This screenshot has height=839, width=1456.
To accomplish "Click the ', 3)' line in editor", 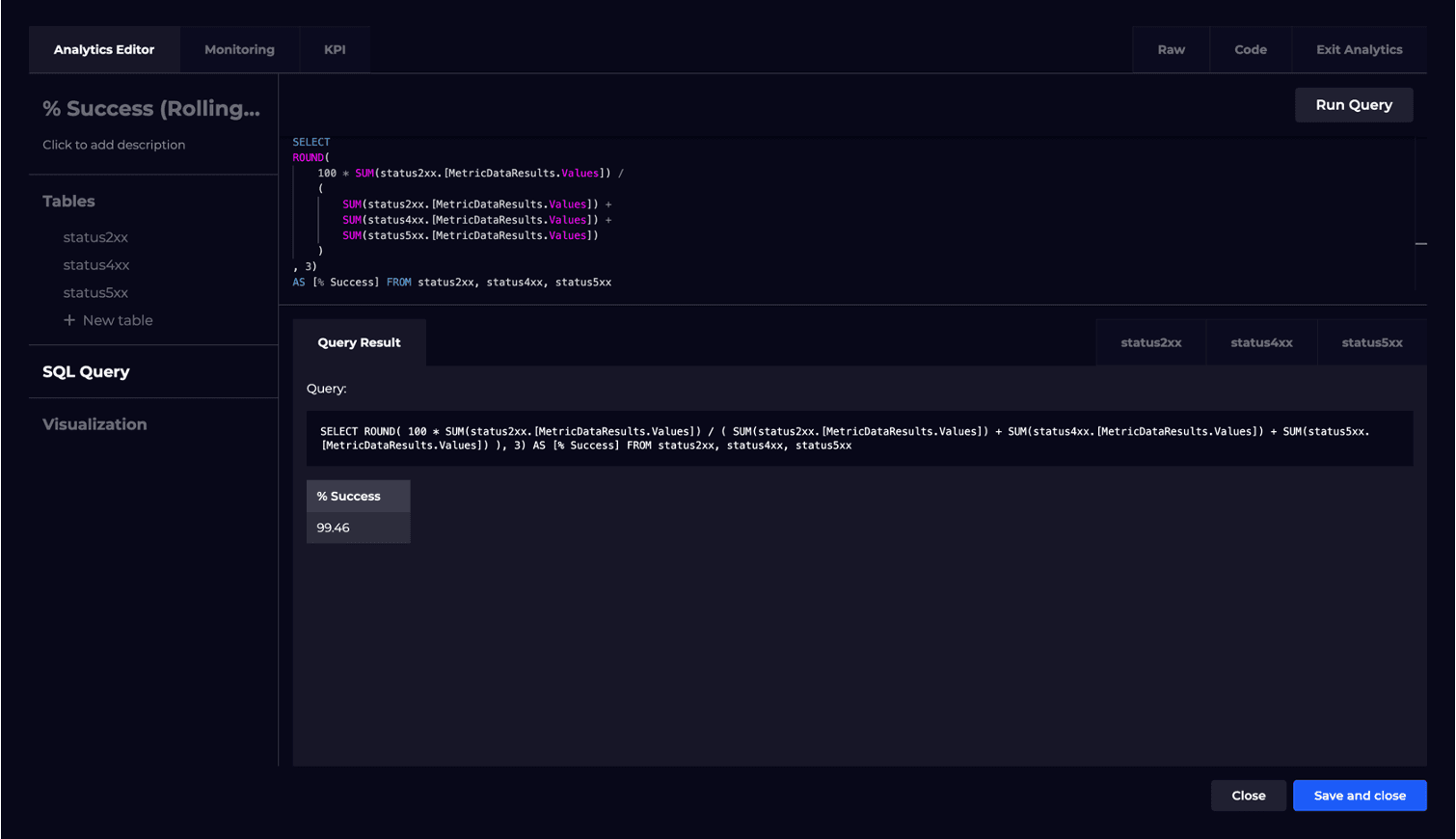I will click(305, 266).
